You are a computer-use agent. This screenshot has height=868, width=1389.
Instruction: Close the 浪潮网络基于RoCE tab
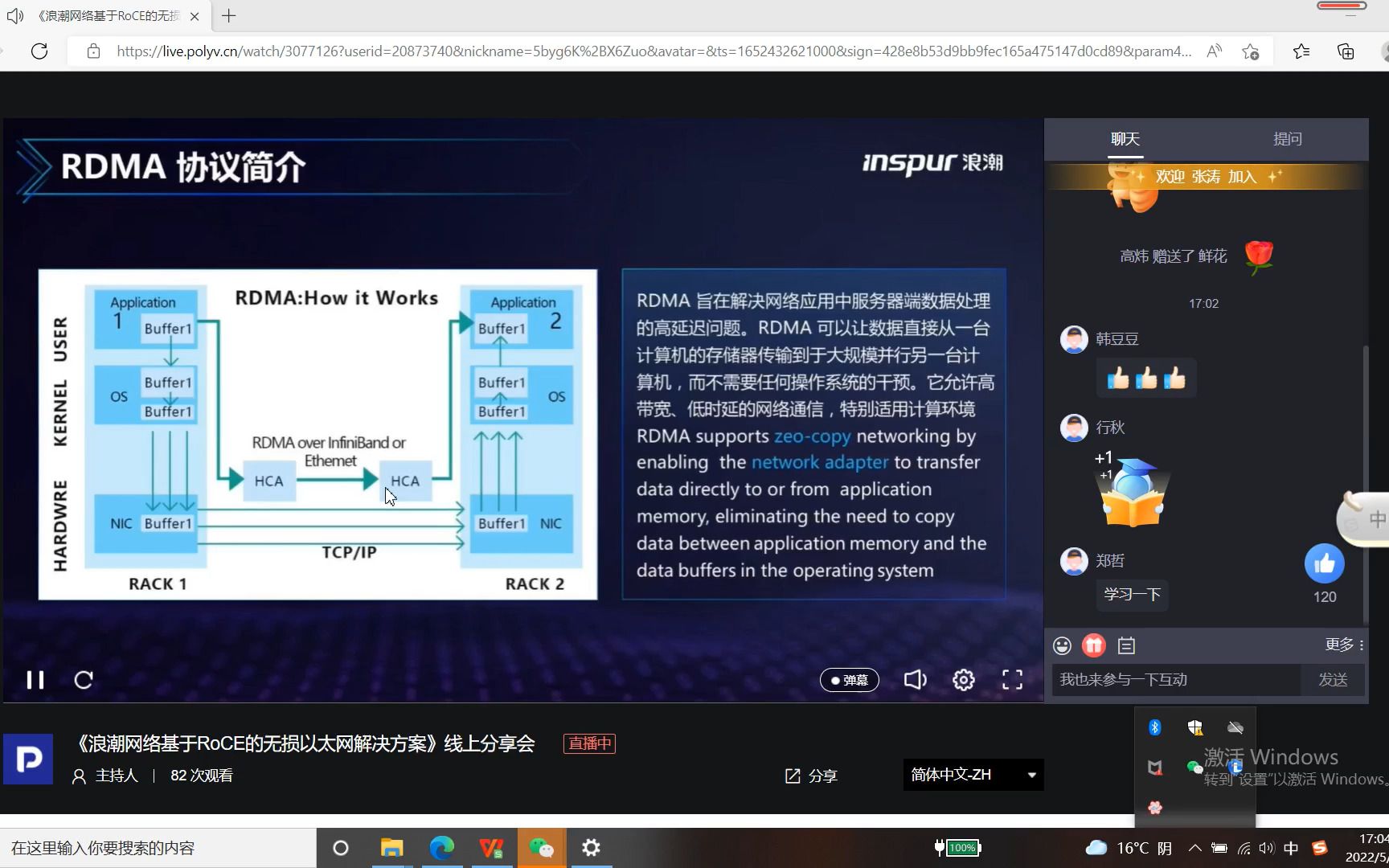tap(195, 15)
